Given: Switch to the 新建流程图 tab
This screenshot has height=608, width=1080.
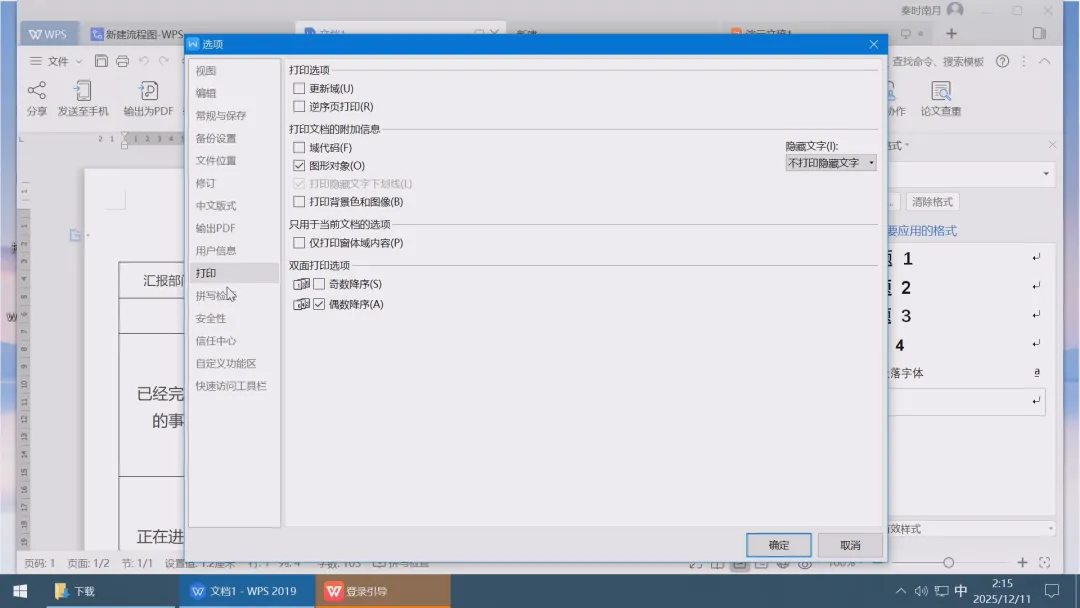Looking at the screenshot, I should pyautogui.click(x=137, y=34).
